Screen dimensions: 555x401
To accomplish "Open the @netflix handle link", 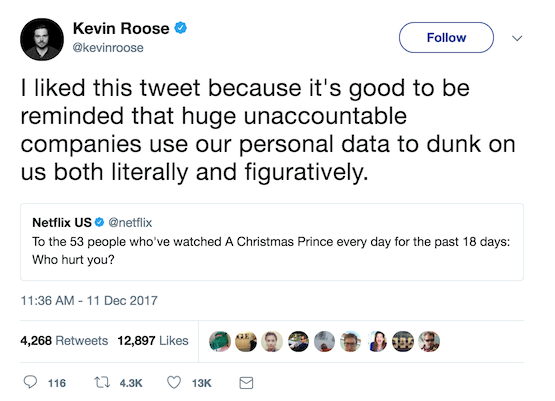I will pos(130,223).
